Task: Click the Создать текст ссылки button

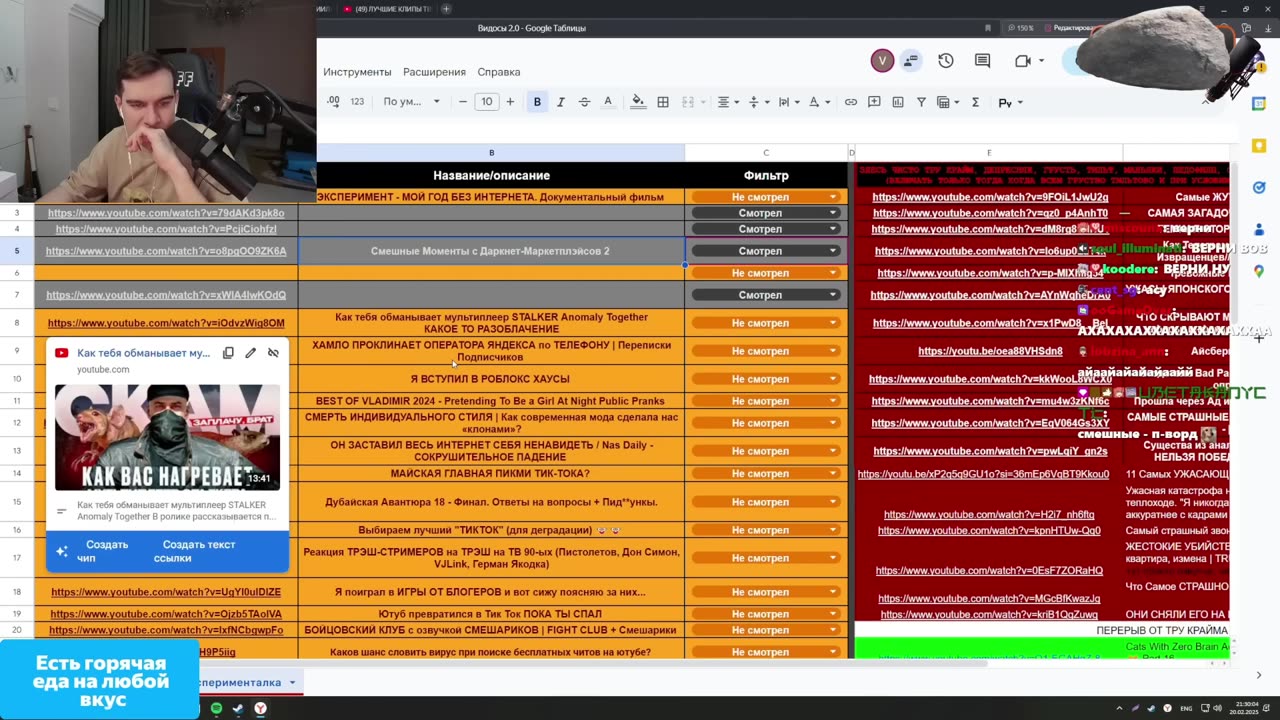Action: [194, 551]
